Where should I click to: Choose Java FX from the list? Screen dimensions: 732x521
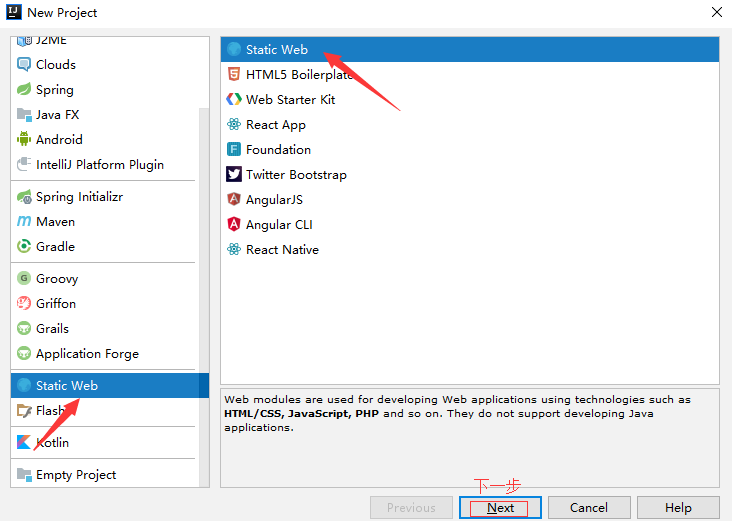click(105, 114)
